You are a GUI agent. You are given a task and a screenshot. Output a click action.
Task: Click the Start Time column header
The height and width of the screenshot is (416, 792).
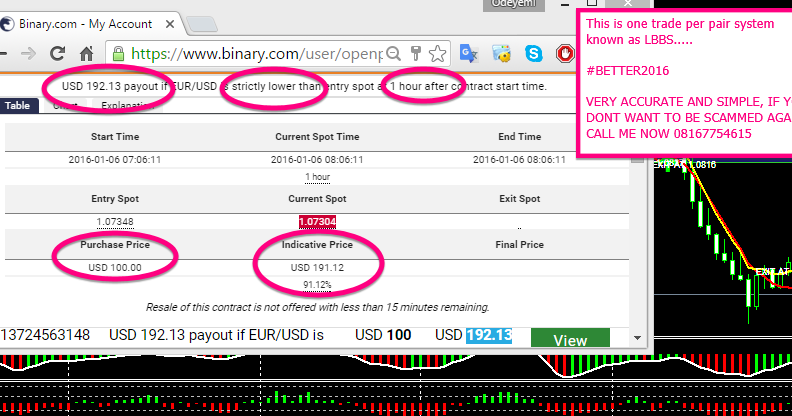click(115, 137)
